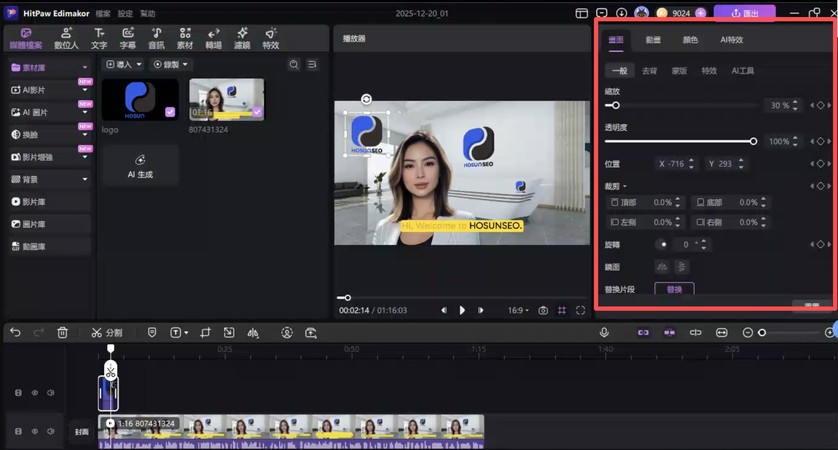Click the search icon in media panel

point(294,65)
